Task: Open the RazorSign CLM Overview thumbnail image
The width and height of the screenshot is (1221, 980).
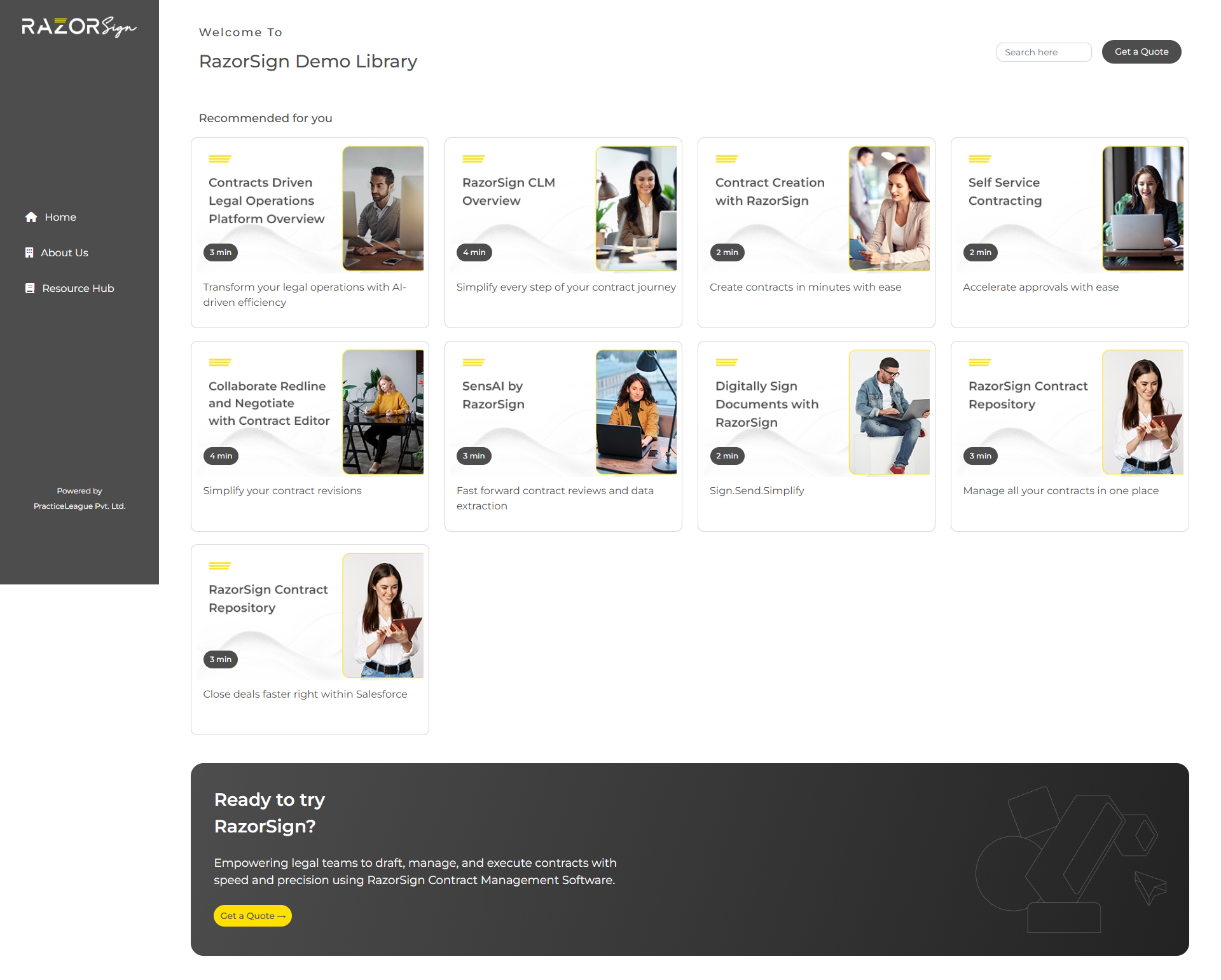Action: point(636,209)
